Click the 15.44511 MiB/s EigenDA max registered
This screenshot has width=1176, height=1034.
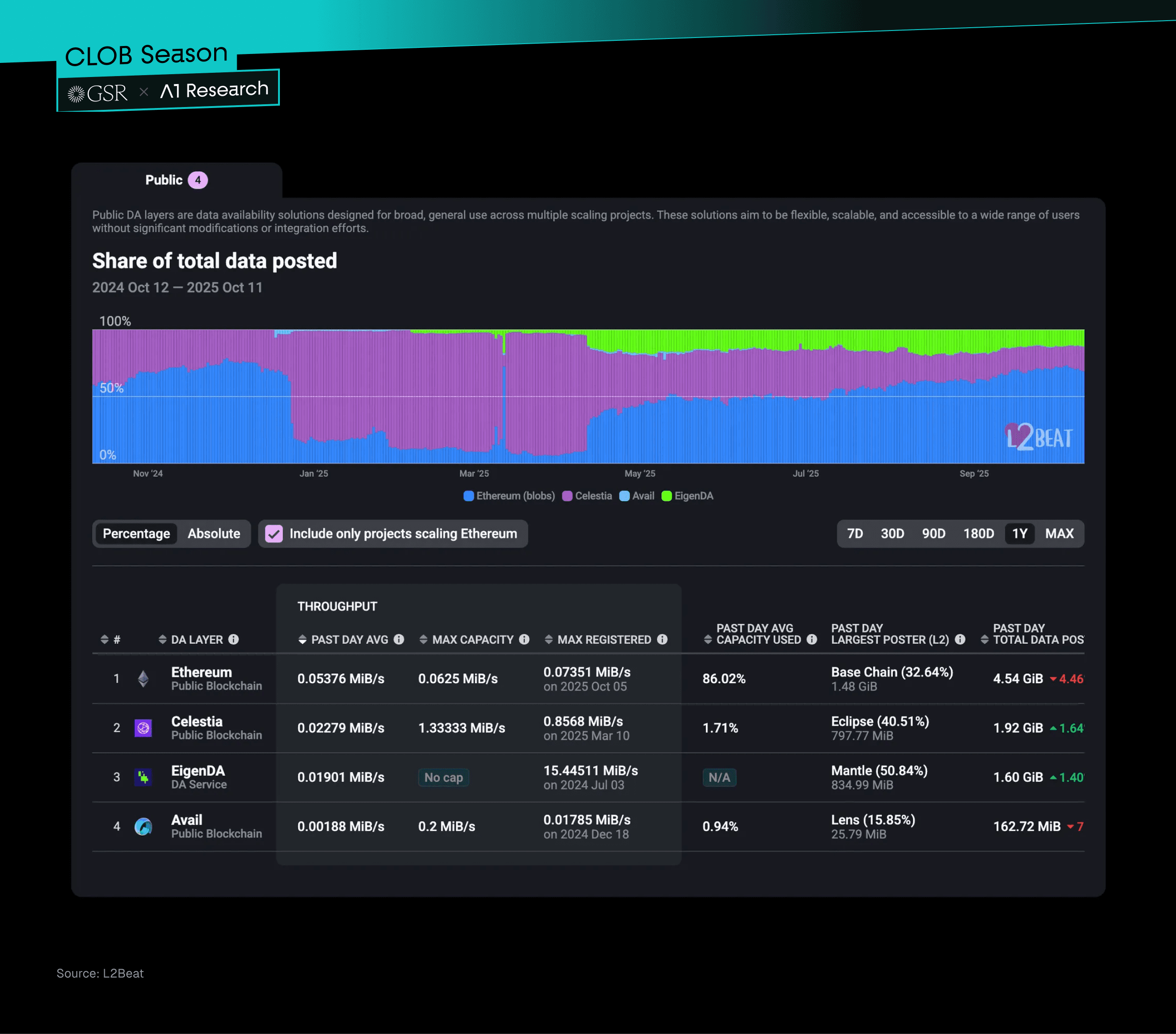click(591, 771)
